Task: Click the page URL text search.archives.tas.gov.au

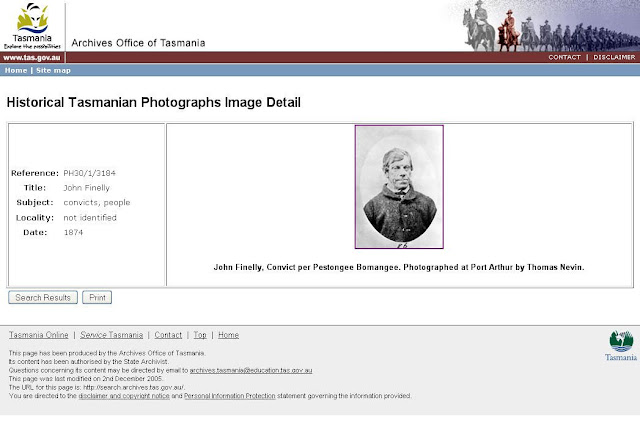Action: (x=134, y=387)
